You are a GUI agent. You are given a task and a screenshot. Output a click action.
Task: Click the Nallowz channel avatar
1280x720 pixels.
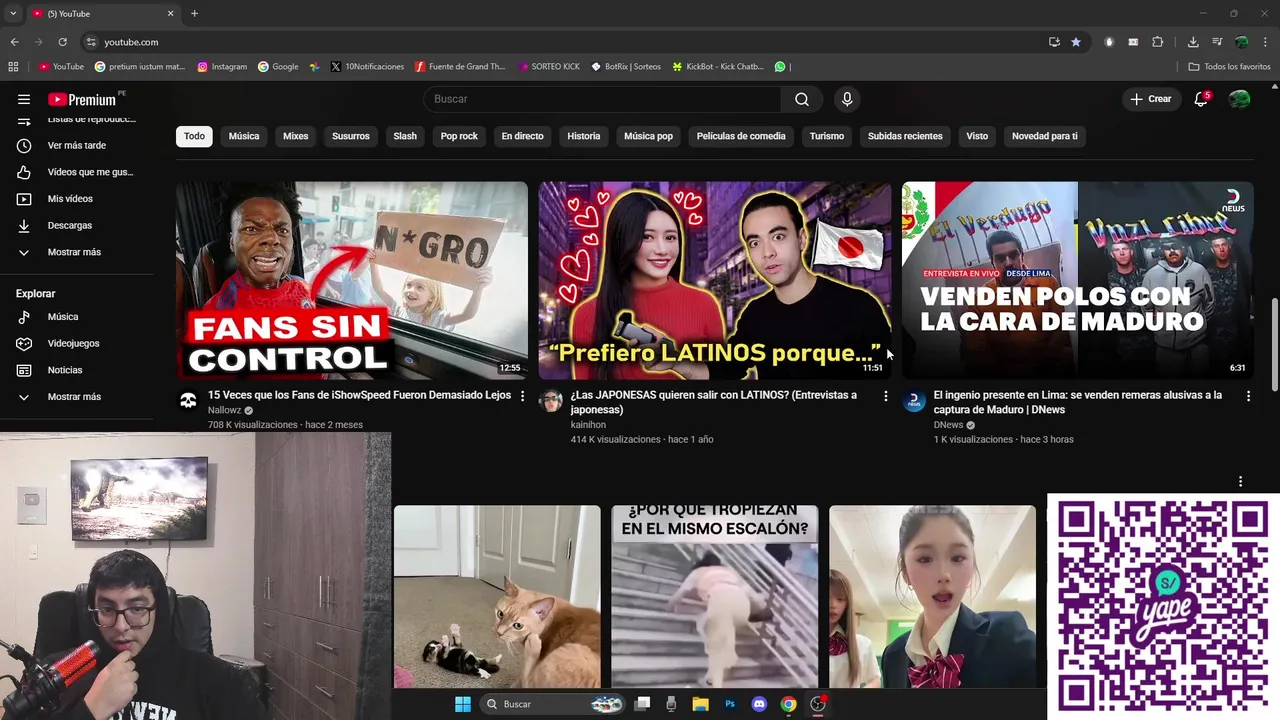[187, 401]
